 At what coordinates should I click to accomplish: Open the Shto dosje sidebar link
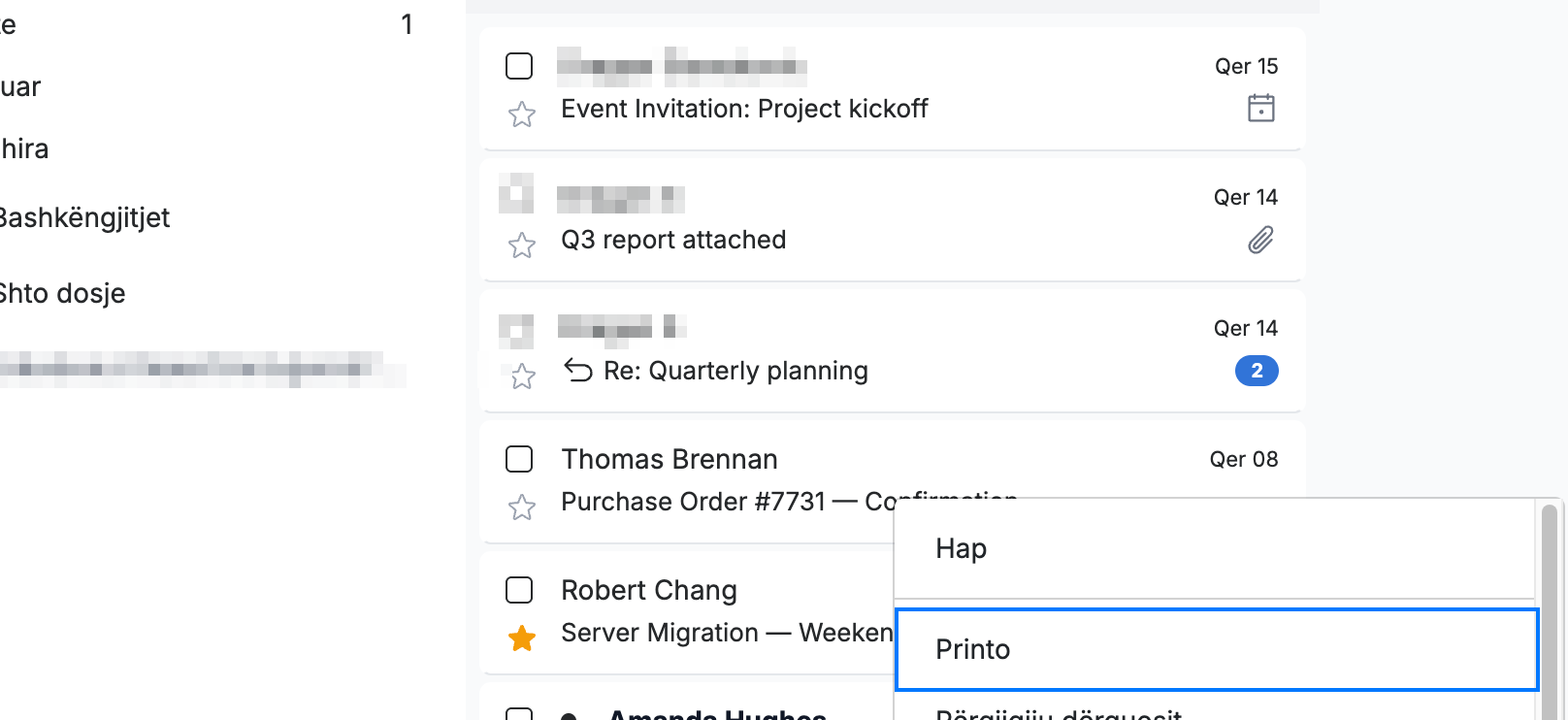pos(62,293)
